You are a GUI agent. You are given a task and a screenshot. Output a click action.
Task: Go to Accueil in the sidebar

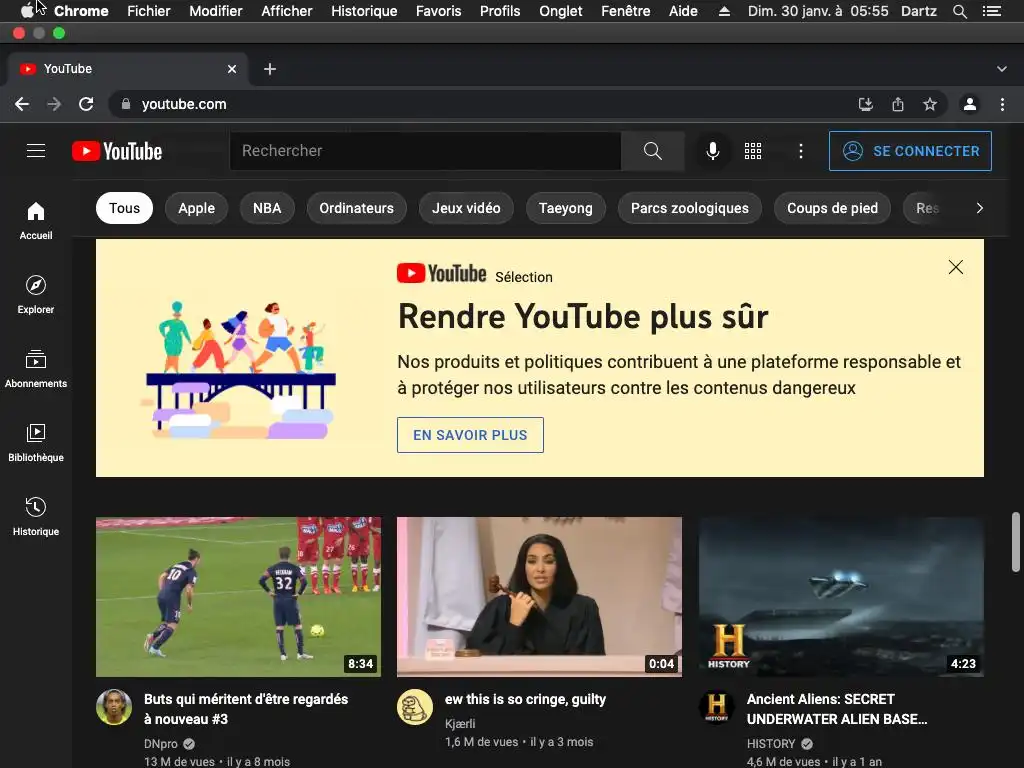coord(36,221)
